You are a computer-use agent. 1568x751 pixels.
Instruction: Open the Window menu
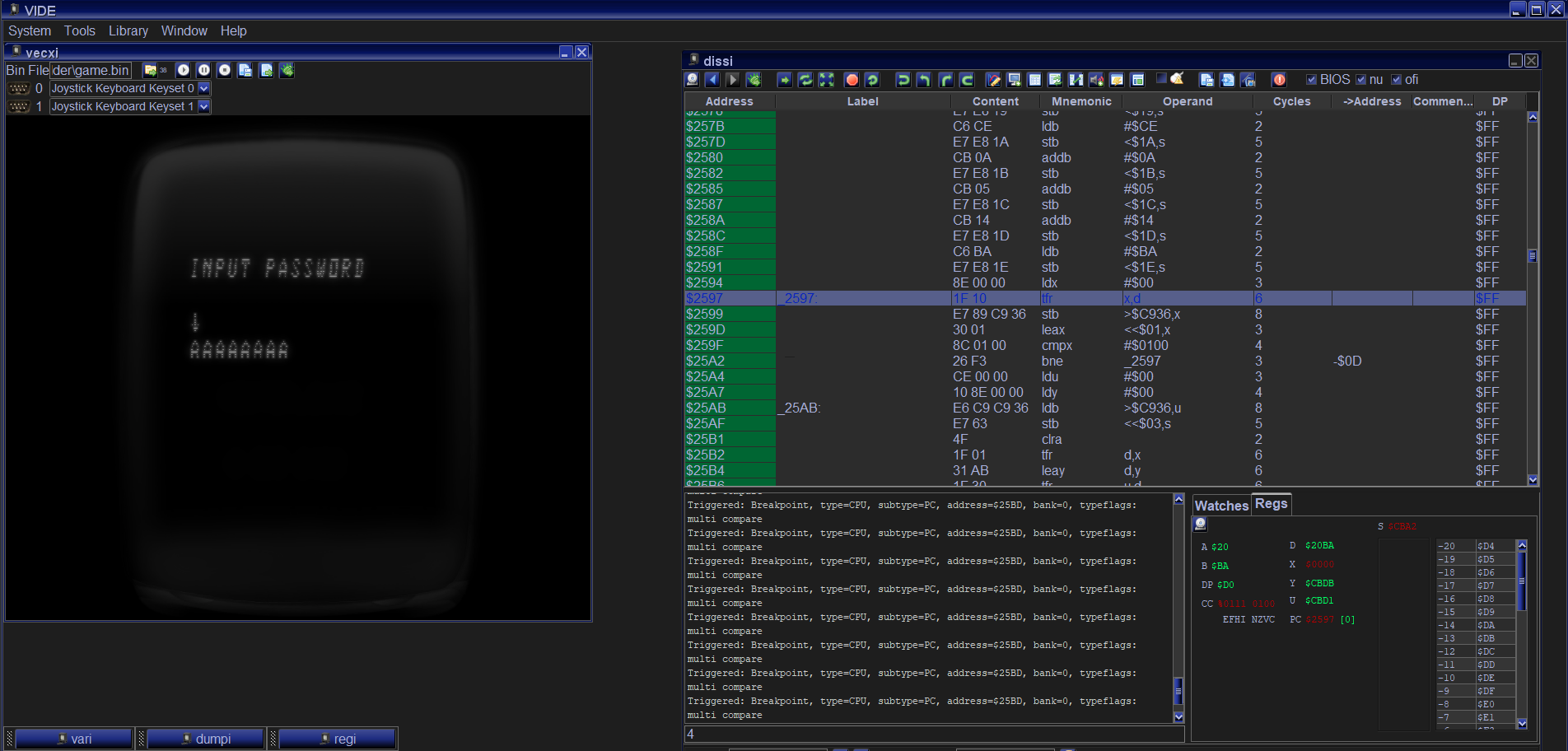[184, 30]
